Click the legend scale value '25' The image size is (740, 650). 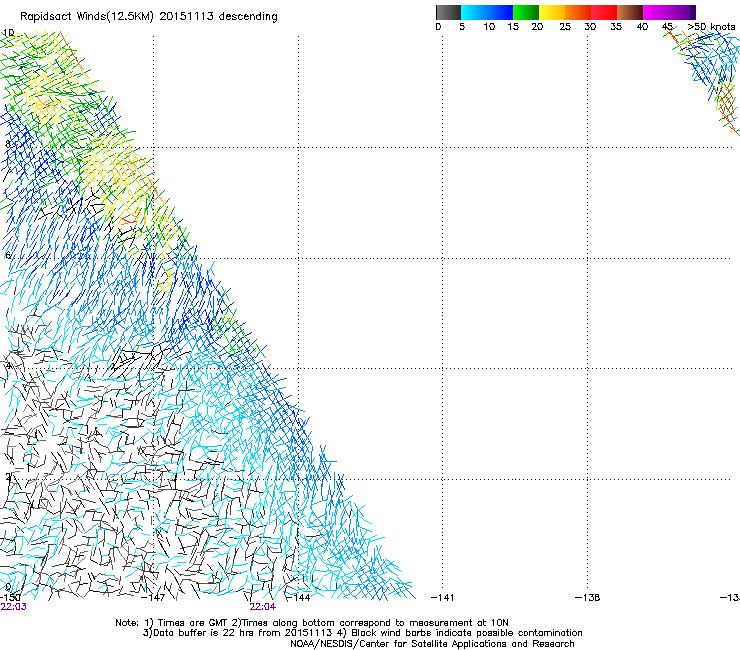point(565,27)
